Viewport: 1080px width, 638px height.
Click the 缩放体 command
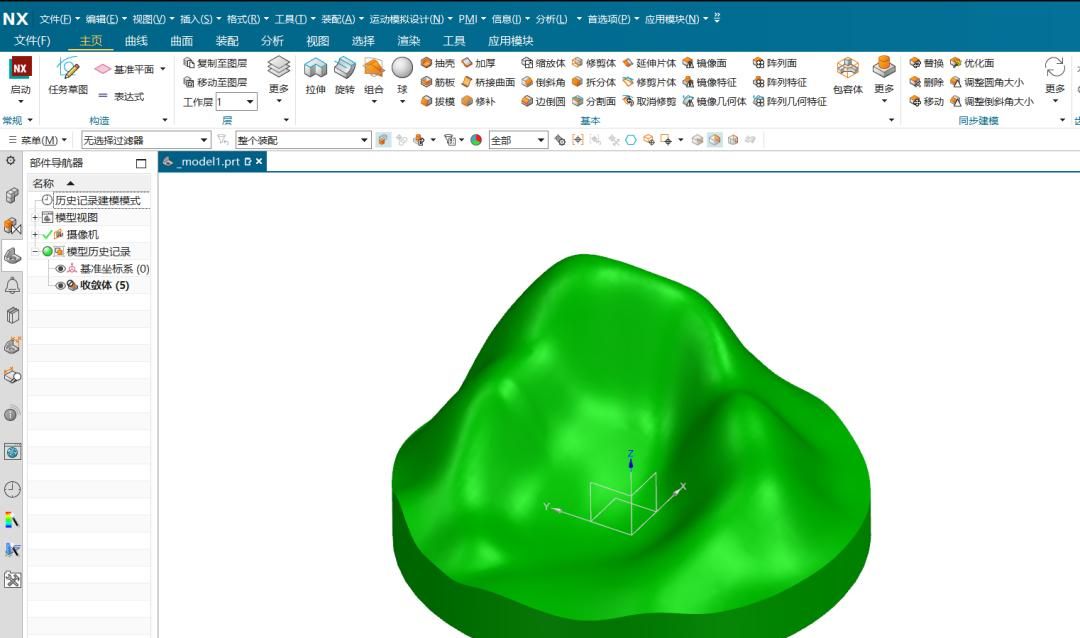543,63
